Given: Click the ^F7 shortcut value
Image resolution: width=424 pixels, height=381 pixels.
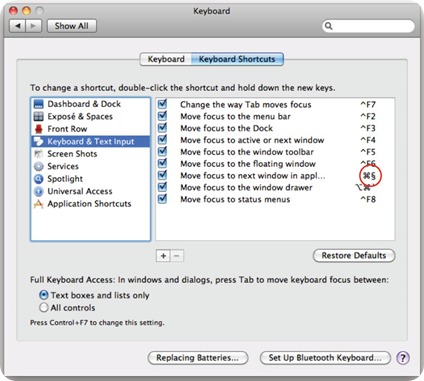Looking at the screenshot, I should click(368, 105).
